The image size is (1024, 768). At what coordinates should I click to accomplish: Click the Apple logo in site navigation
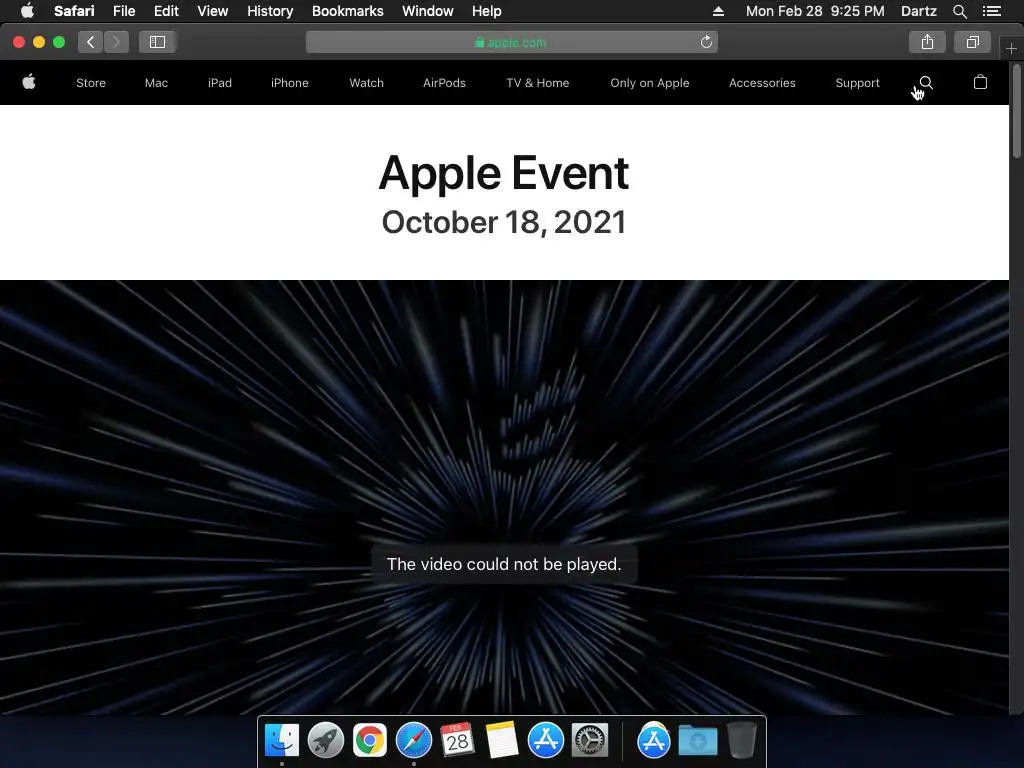pos(29,82)
